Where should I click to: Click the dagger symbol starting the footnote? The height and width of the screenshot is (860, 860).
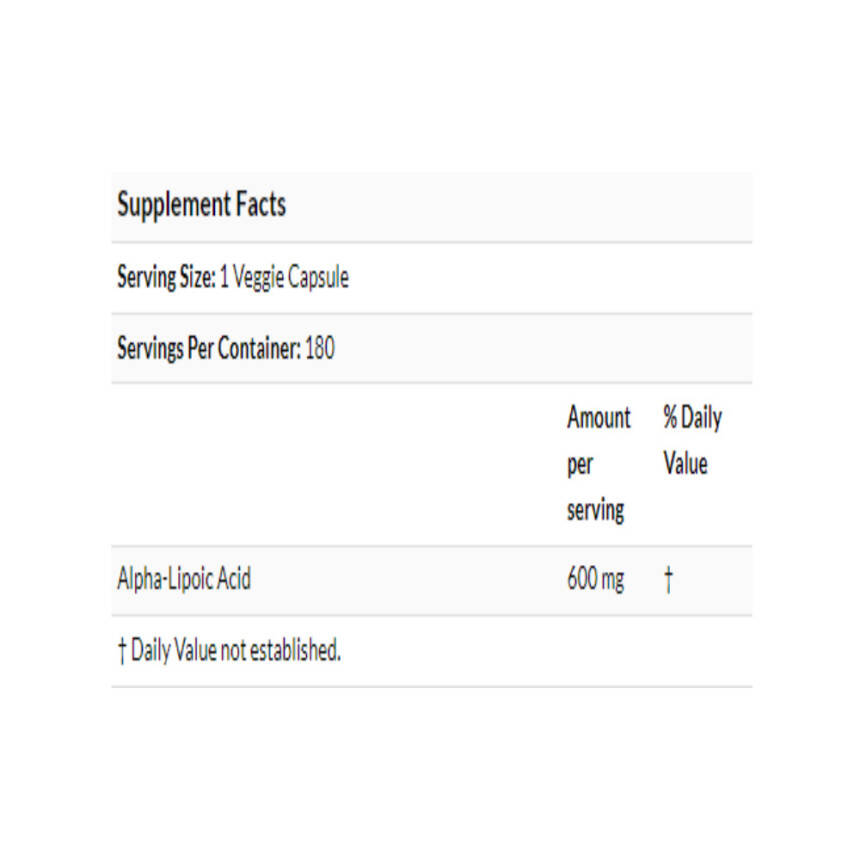click(121, 652)
